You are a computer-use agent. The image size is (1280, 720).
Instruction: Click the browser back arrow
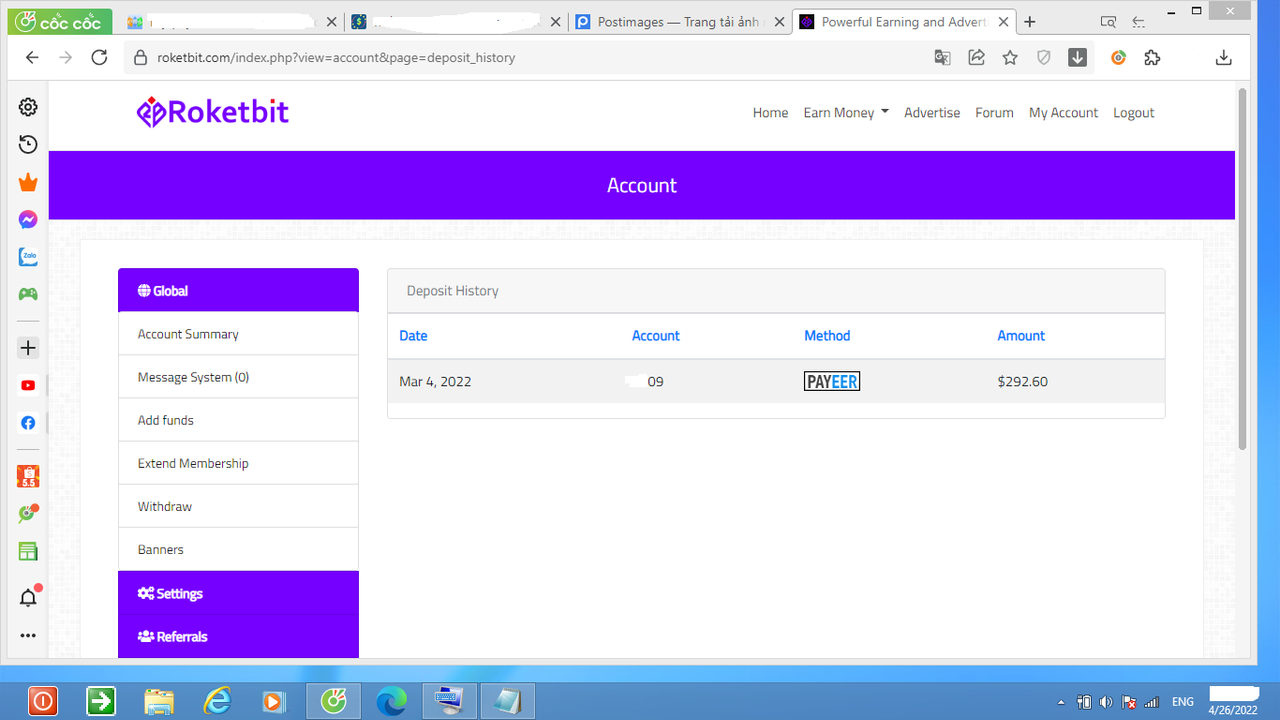[32, 58]
